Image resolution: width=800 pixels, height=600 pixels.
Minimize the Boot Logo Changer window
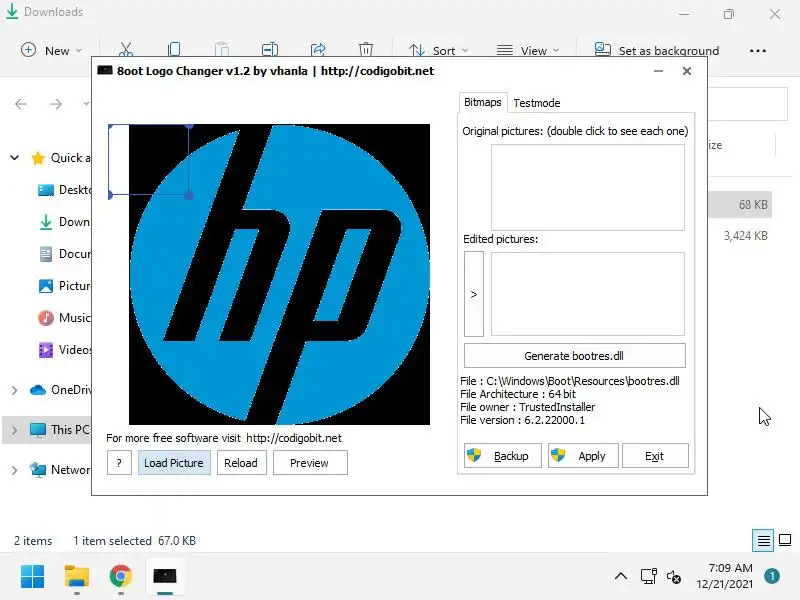(x=659, y=71)
